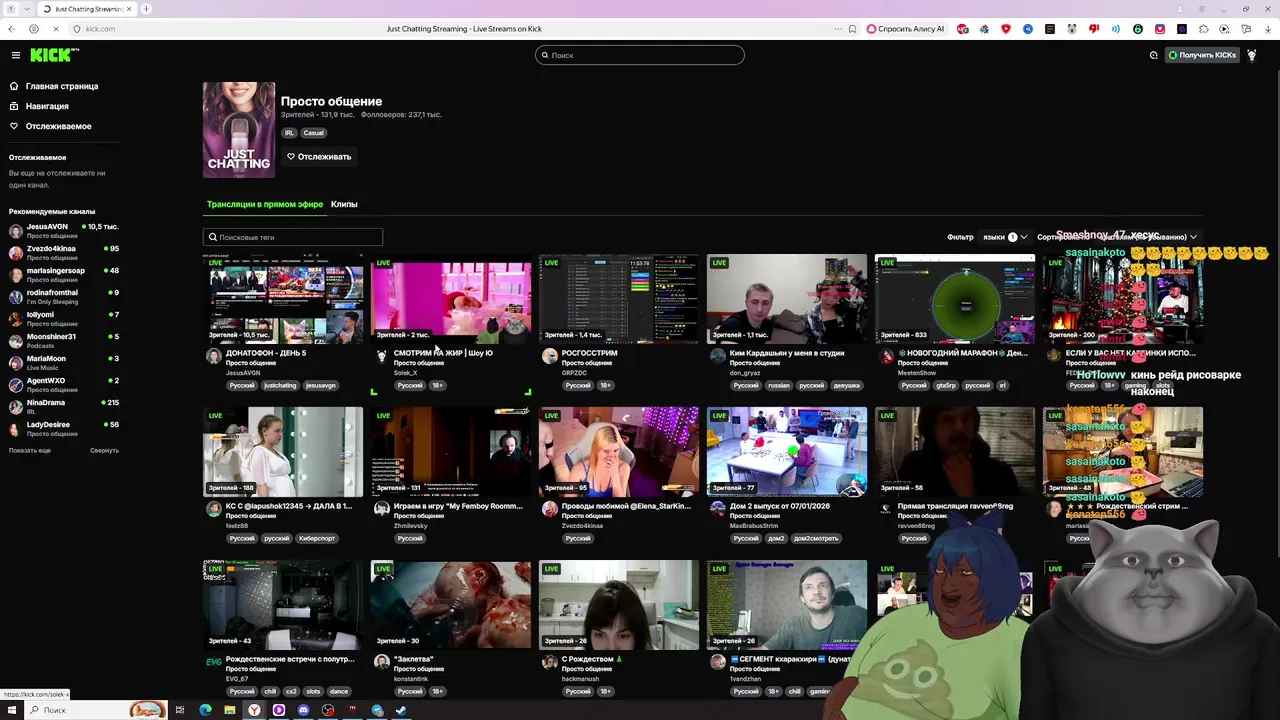Open Проводы любимой @Elena_StarKin stream title

pos(626,506)
